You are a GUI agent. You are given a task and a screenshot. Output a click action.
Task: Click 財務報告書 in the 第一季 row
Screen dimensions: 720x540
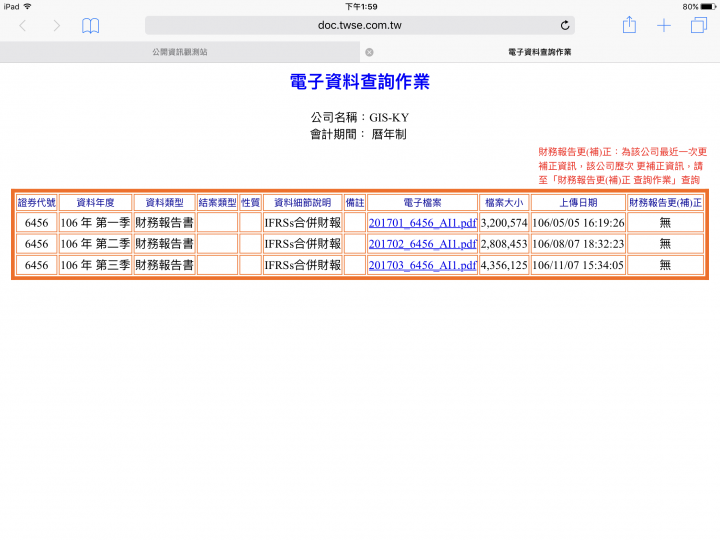pyautogui.click(x=164, y=223)
